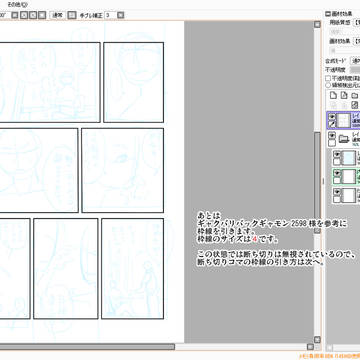Image resolution: width=360 pixels, height=360 pixels.
Task: Select the layer folder icon
Action: [344, 139]
